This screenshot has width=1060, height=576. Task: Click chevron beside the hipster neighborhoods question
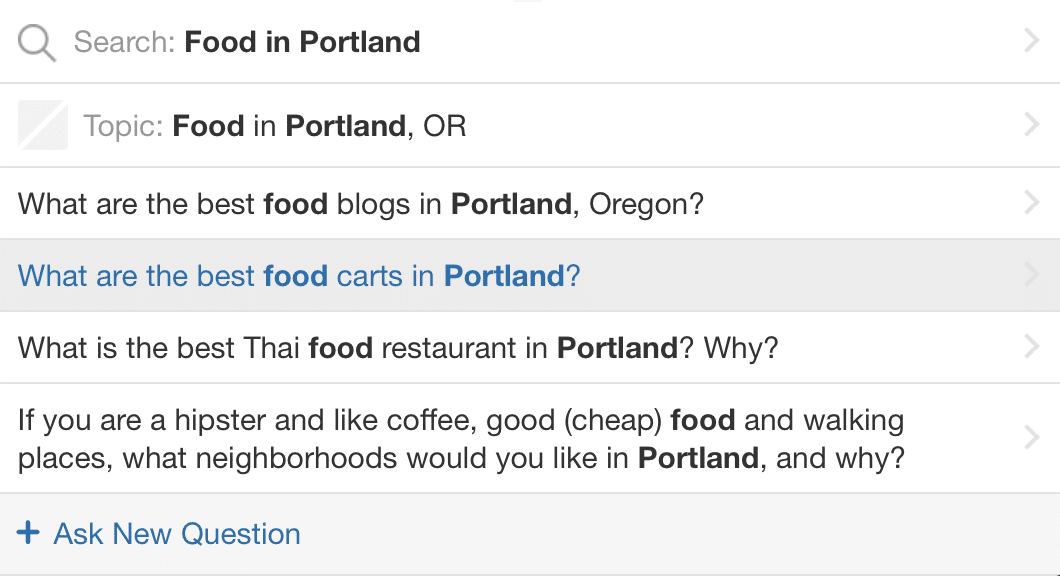1031,437
